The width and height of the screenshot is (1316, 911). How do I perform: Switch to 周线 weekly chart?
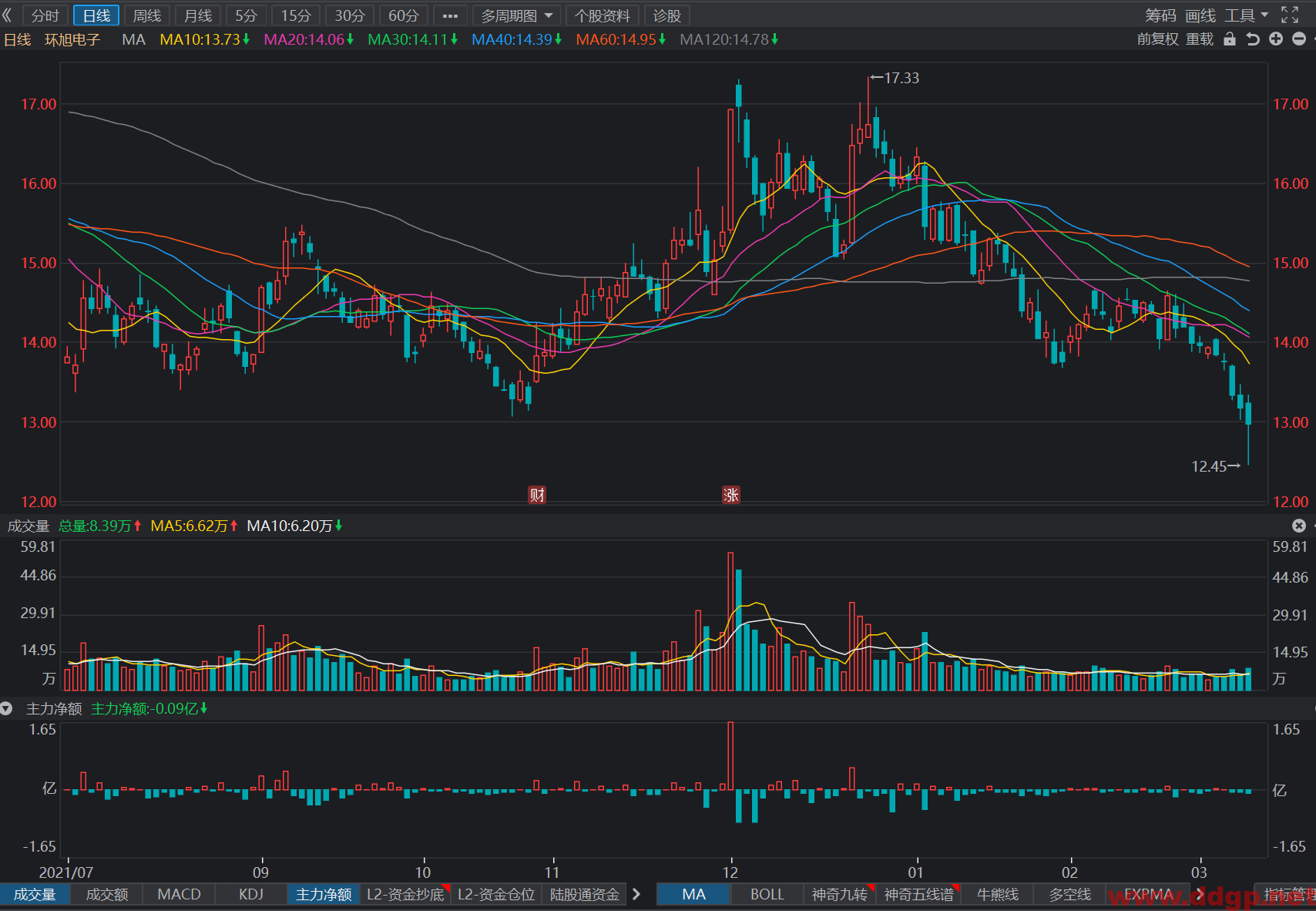click(x=146, y=15)
